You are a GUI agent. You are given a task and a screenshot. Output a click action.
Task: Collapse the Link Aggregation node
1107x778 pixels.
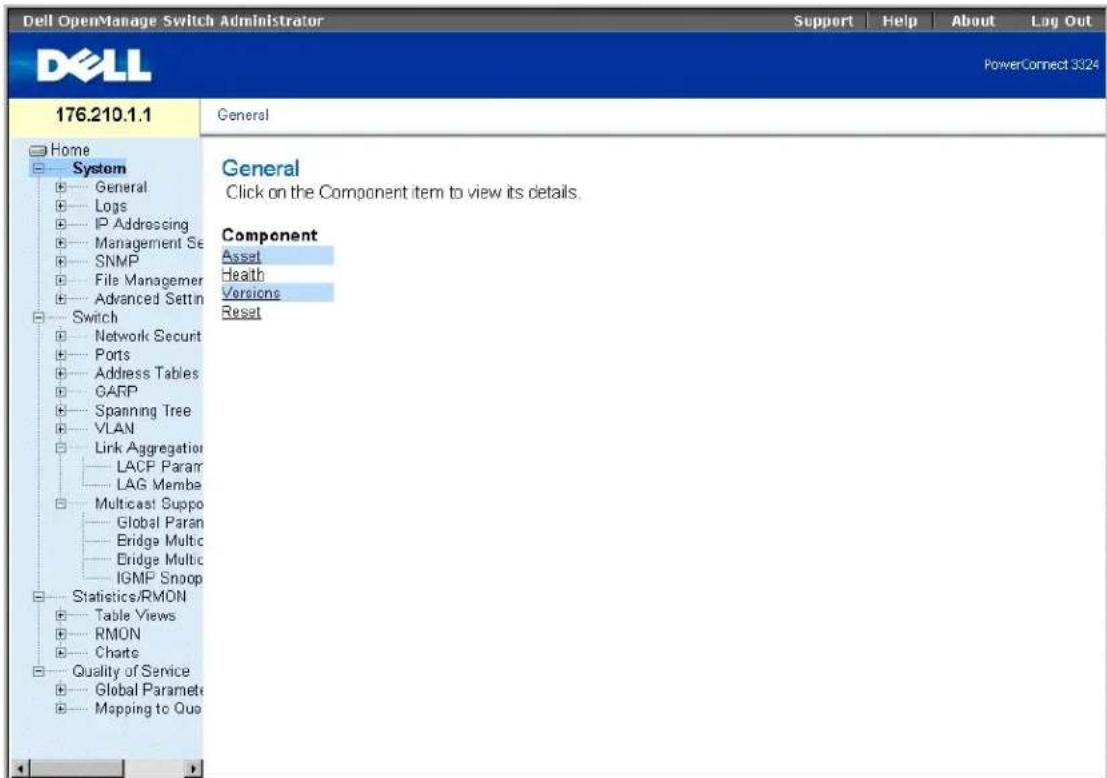(x=61, y=448)
